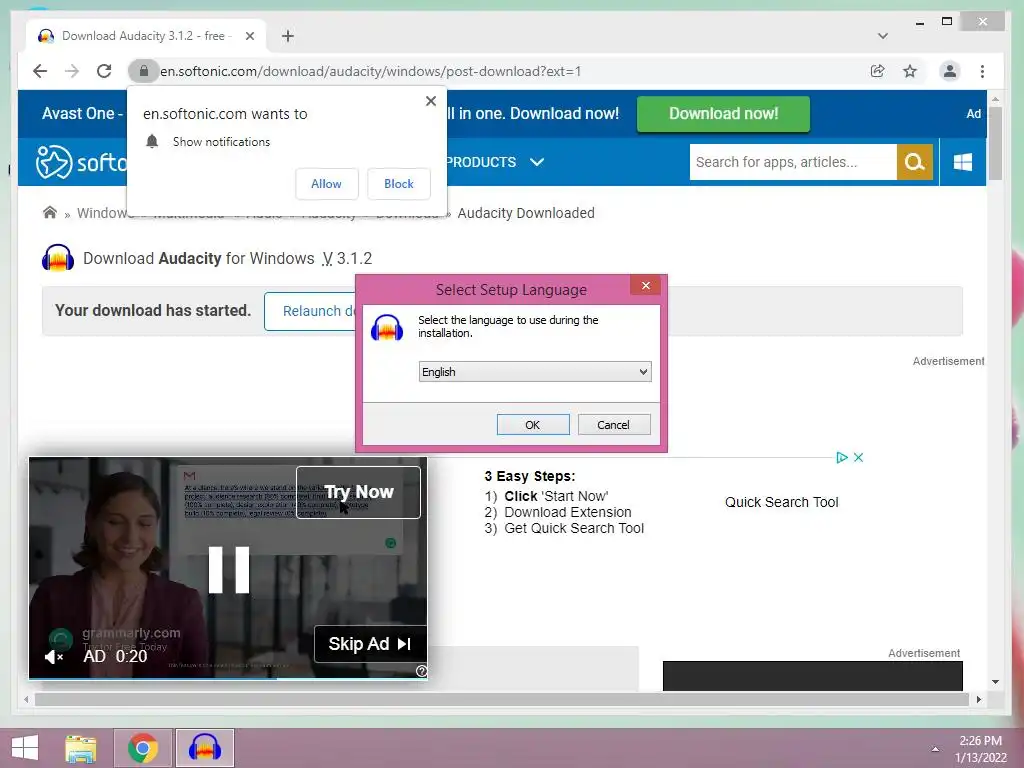Click the green Download now! button
The height and width of the screenshot is (768, 1024).
(723, 114)
